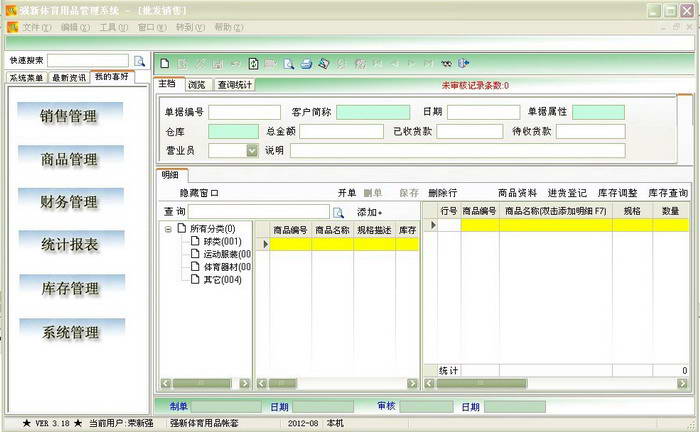Switch to the 查询统计 tab

[235, 85]
